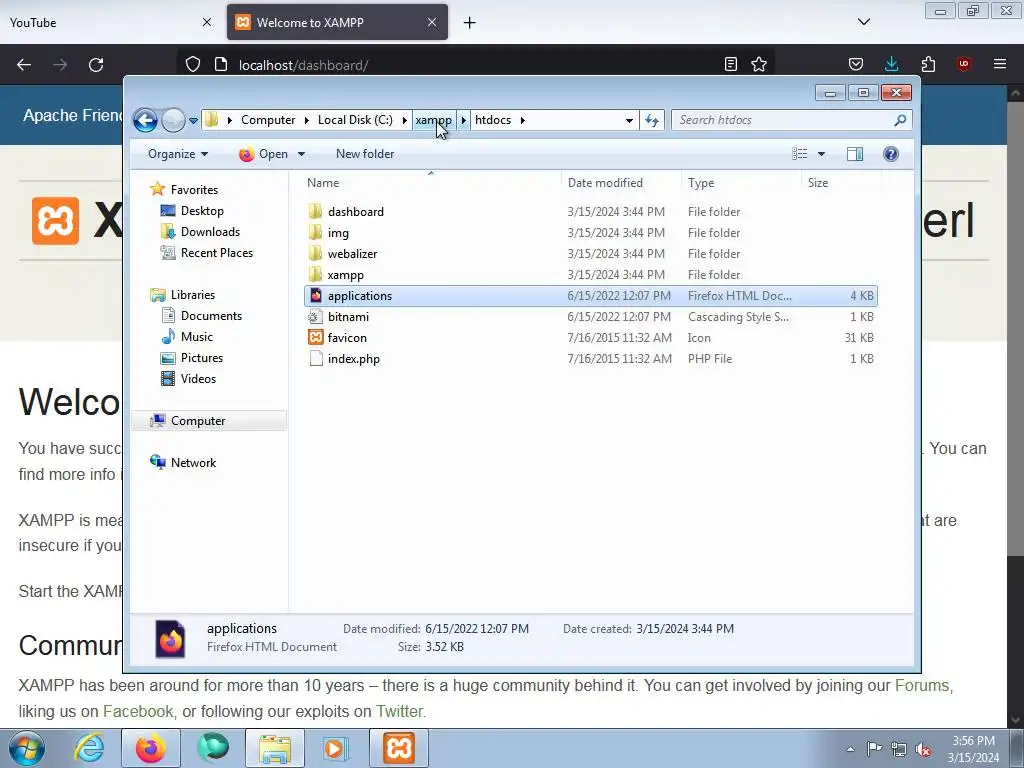Sort files by the Name column header

431,183
